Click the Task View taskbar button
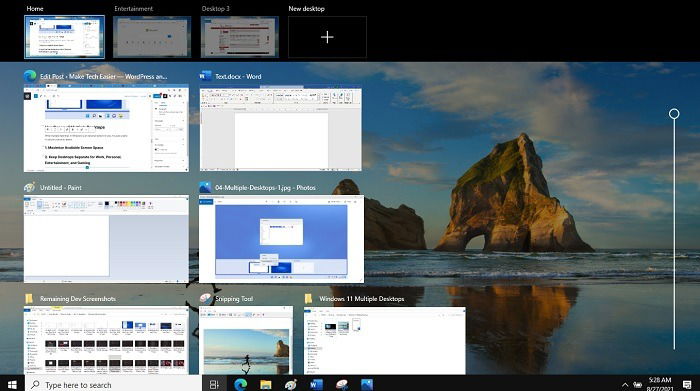 pyautogui.click(x=214, y=384)
